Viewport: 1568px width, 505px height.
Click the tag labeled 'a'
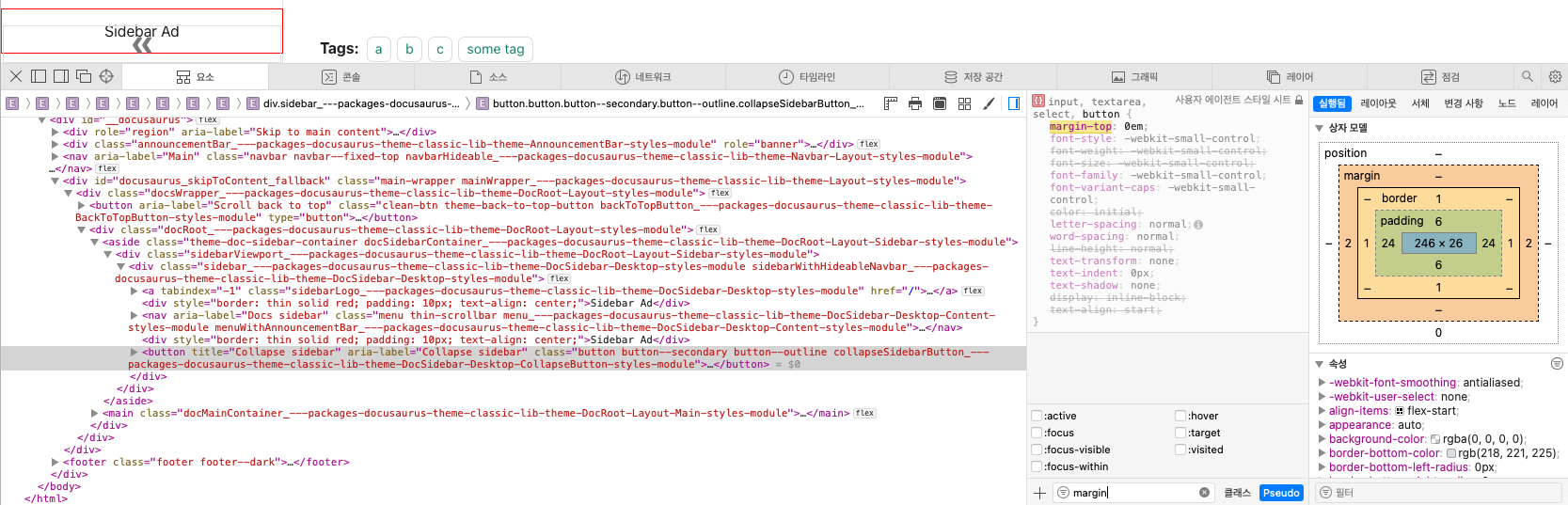click(378, 49)
